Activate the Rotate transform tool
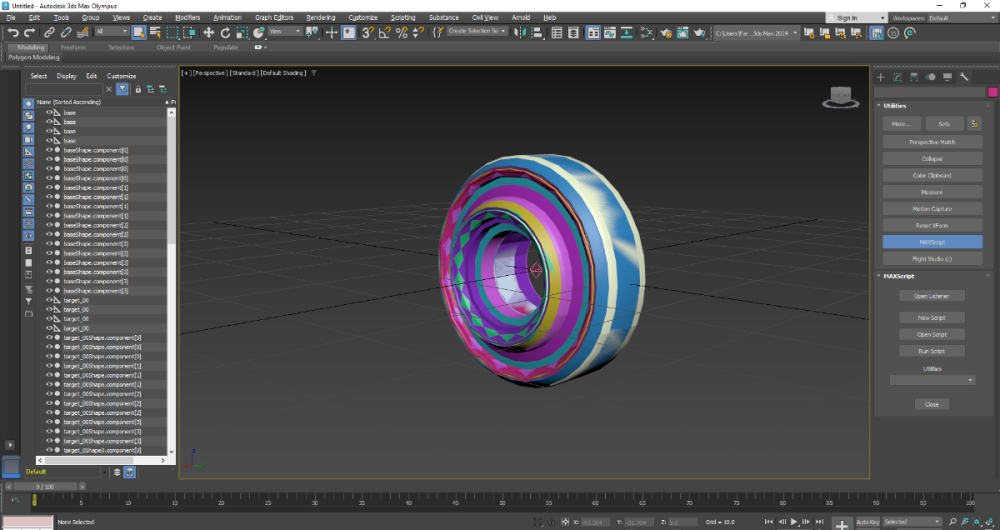This screenshot has width=1000, height=530. [x=225, y=33]
